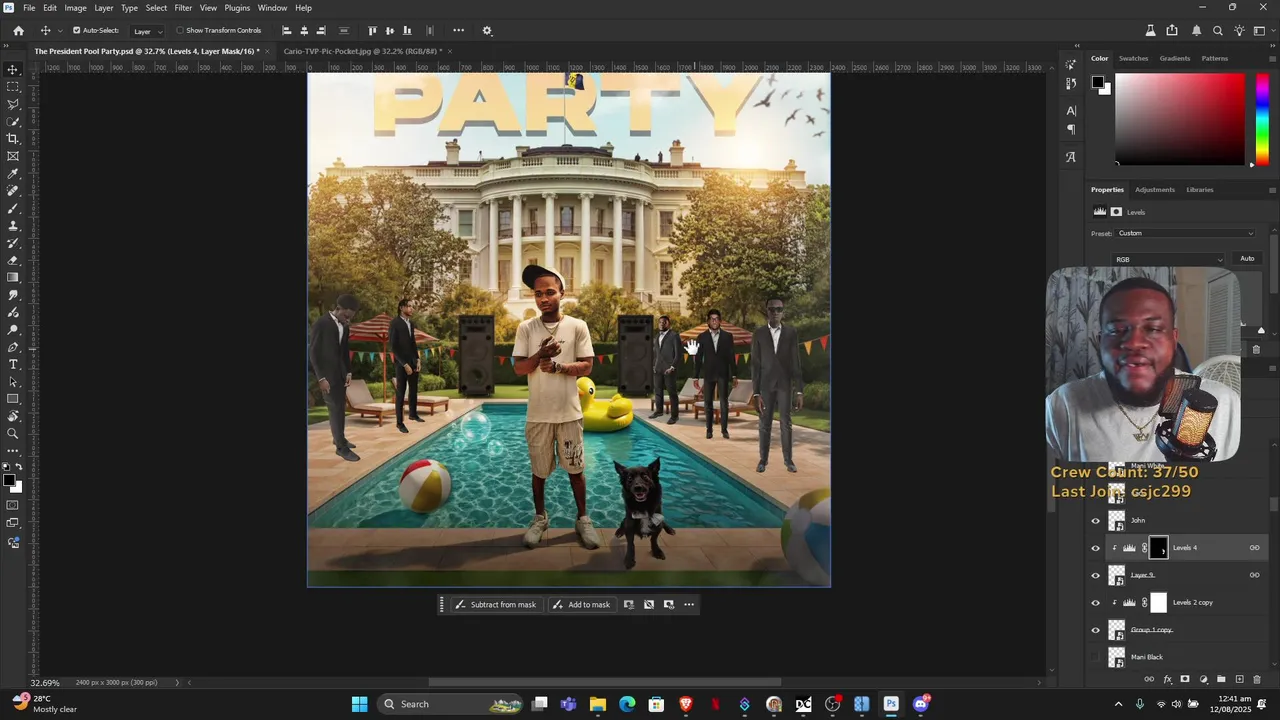The height and width of the screenshot is (720, 1280).
Task: Switch to the Gradients tab
Action: click(x=1174, y=58)
